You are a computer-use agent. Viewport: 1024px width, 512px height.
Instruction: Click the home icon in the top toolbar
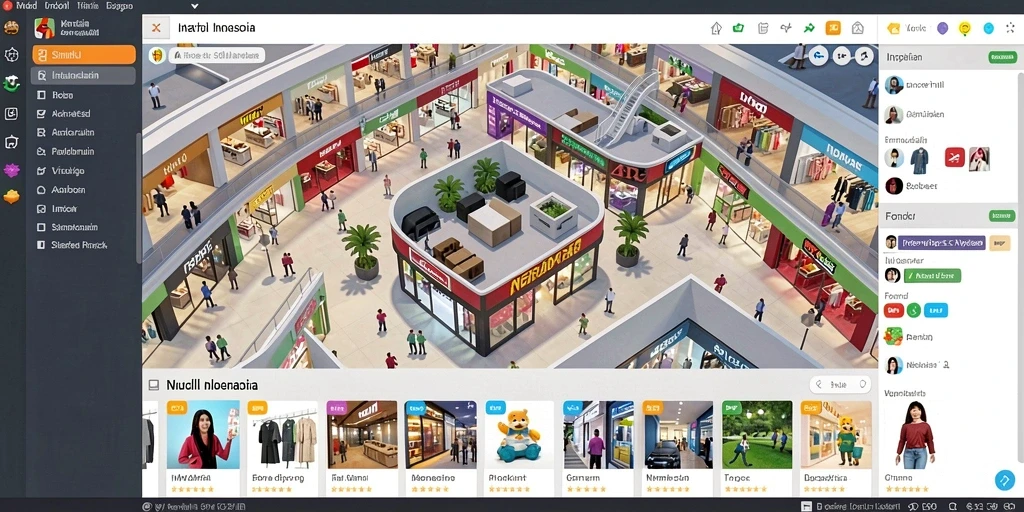pyautogui.click(x=716, y=28)
